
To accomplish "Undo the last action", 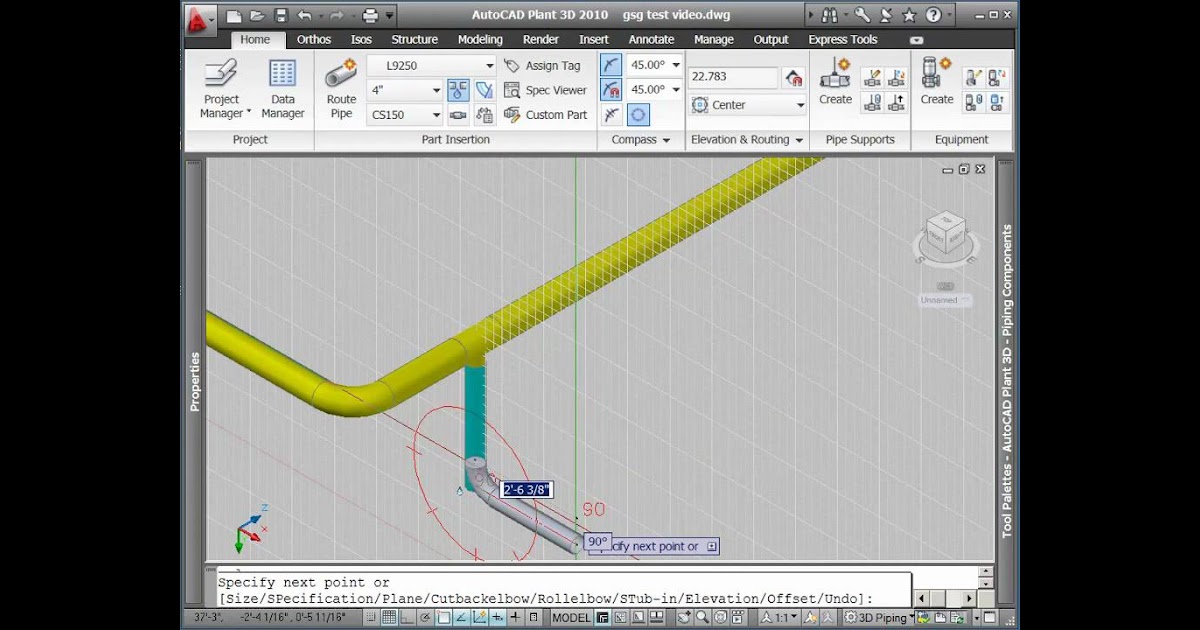I will click(x=304, y=16).
